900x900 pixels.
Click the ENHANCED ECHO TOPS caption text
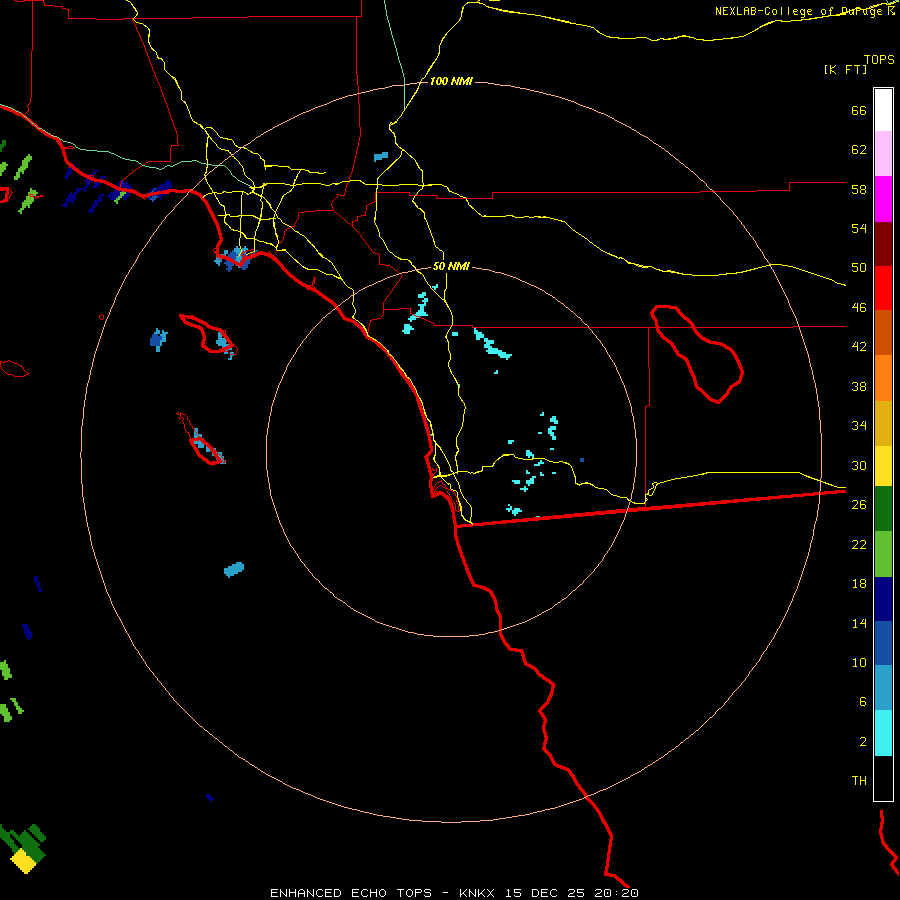click(x=351, y=893)
